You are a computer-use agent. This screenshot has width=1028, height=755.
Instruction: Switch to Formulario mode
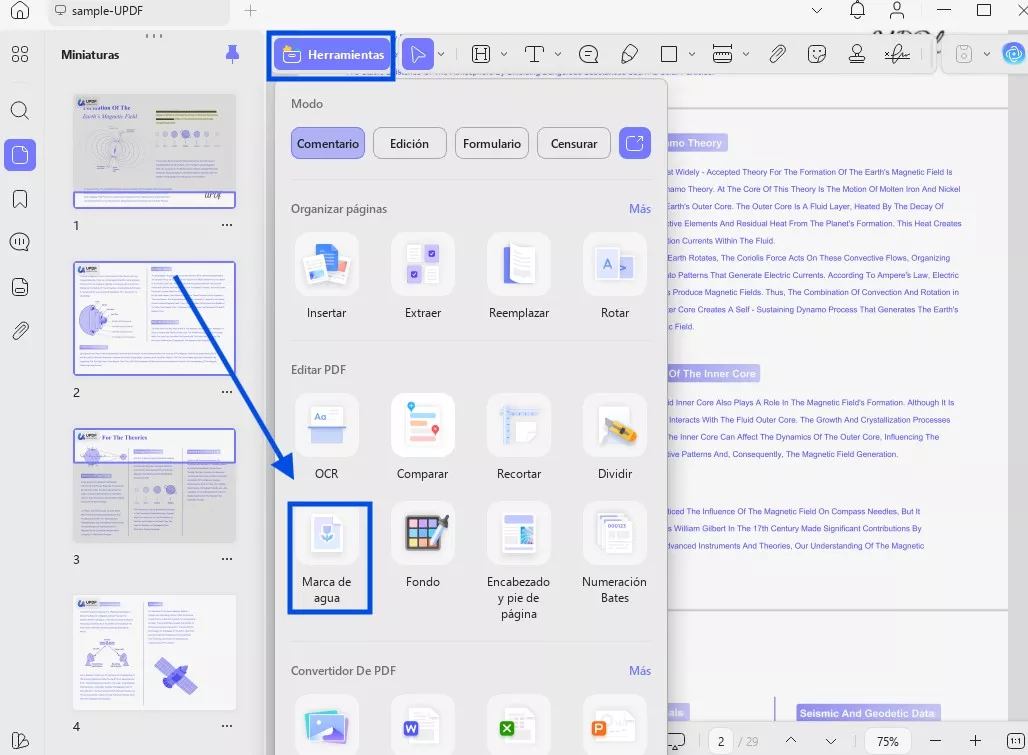click(x=492, y=144)
